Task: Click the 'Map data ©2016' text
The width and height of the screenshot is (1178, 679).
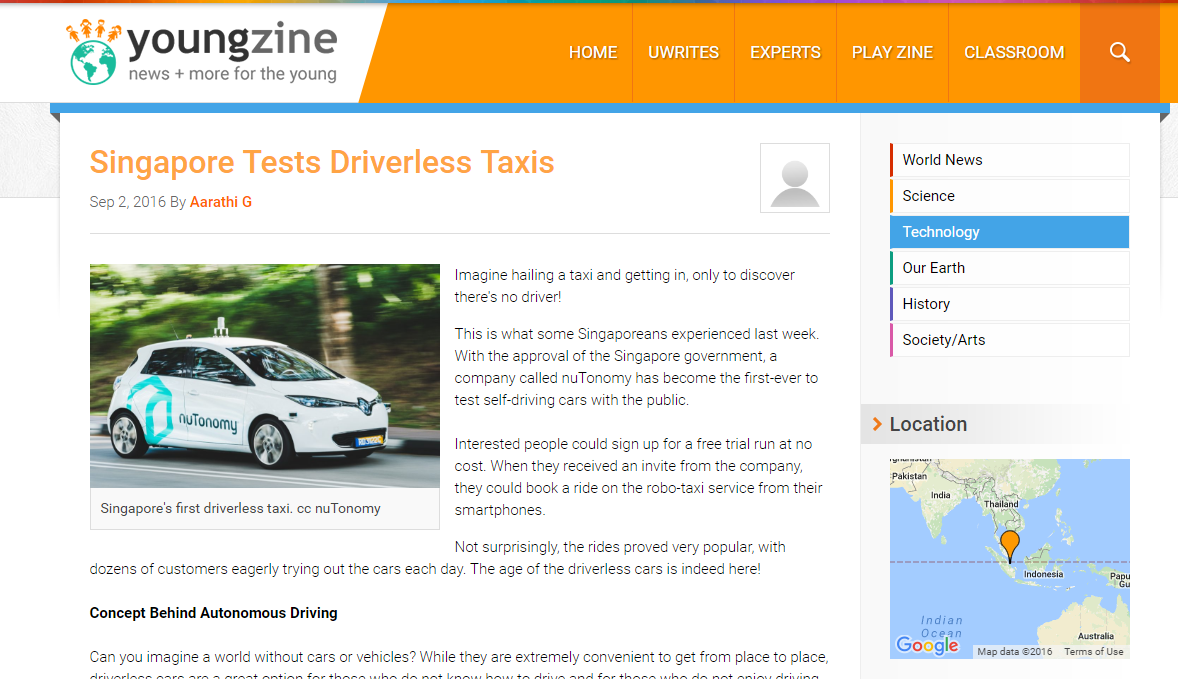Action: [1014, 651]
